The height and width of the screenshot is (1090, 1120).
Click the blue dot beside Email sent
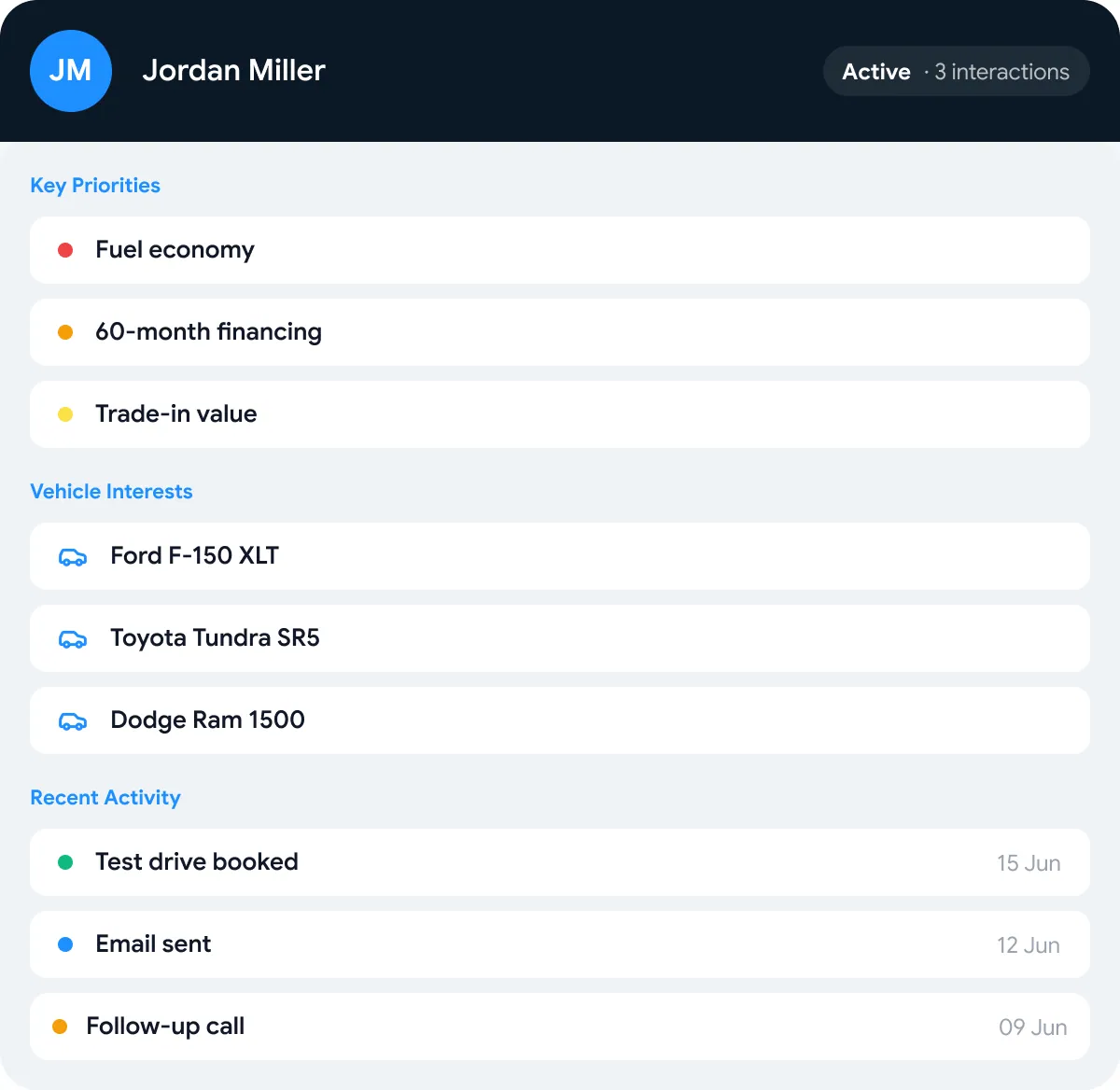(65, 944)
